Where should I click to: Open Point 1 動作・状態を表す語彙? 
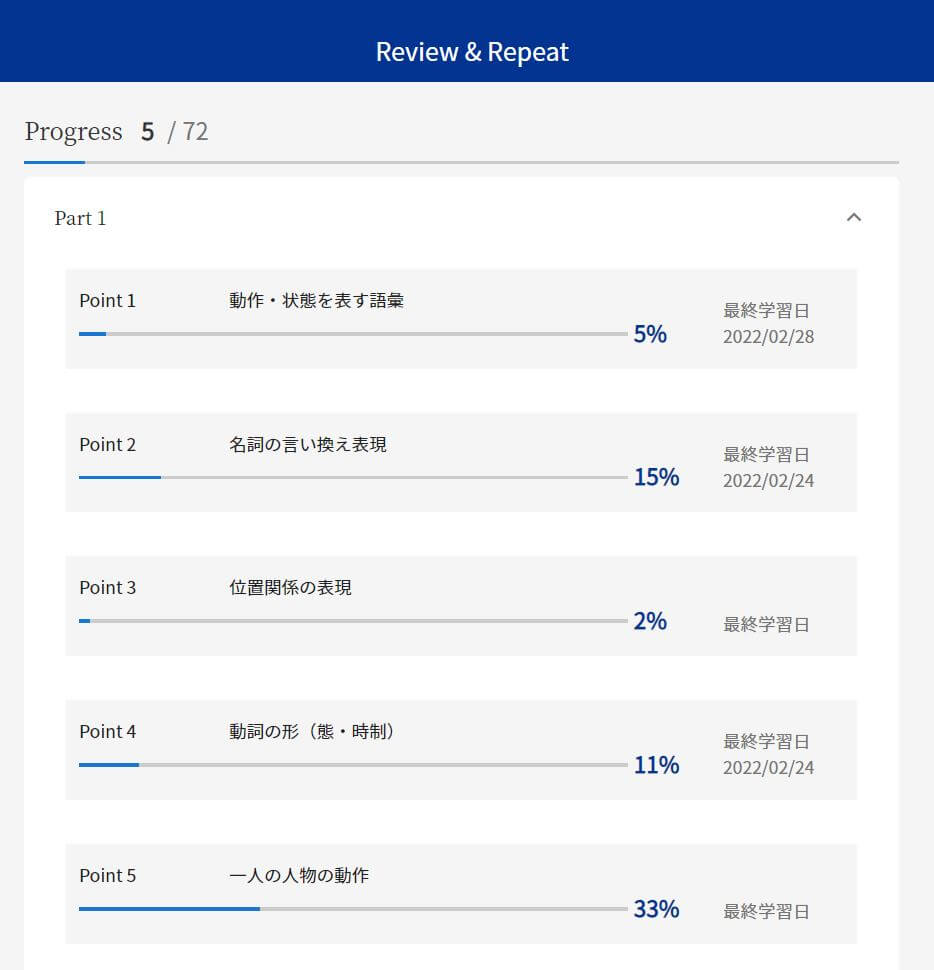[x=461, y=319]
